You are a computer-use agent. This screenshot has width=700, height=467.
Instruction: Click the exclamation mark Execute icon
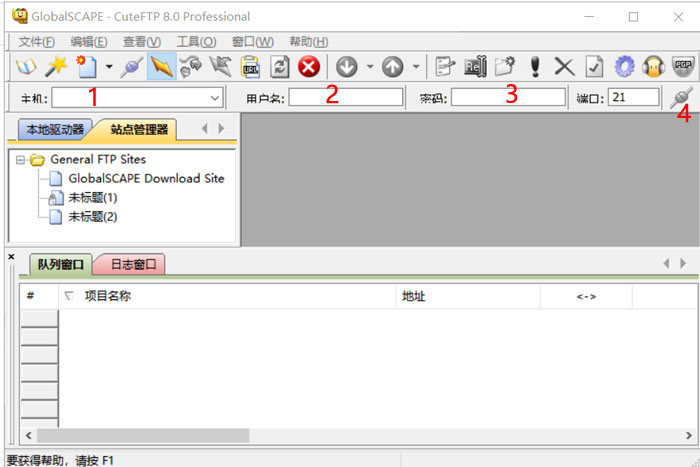click(x=535, y=67)
